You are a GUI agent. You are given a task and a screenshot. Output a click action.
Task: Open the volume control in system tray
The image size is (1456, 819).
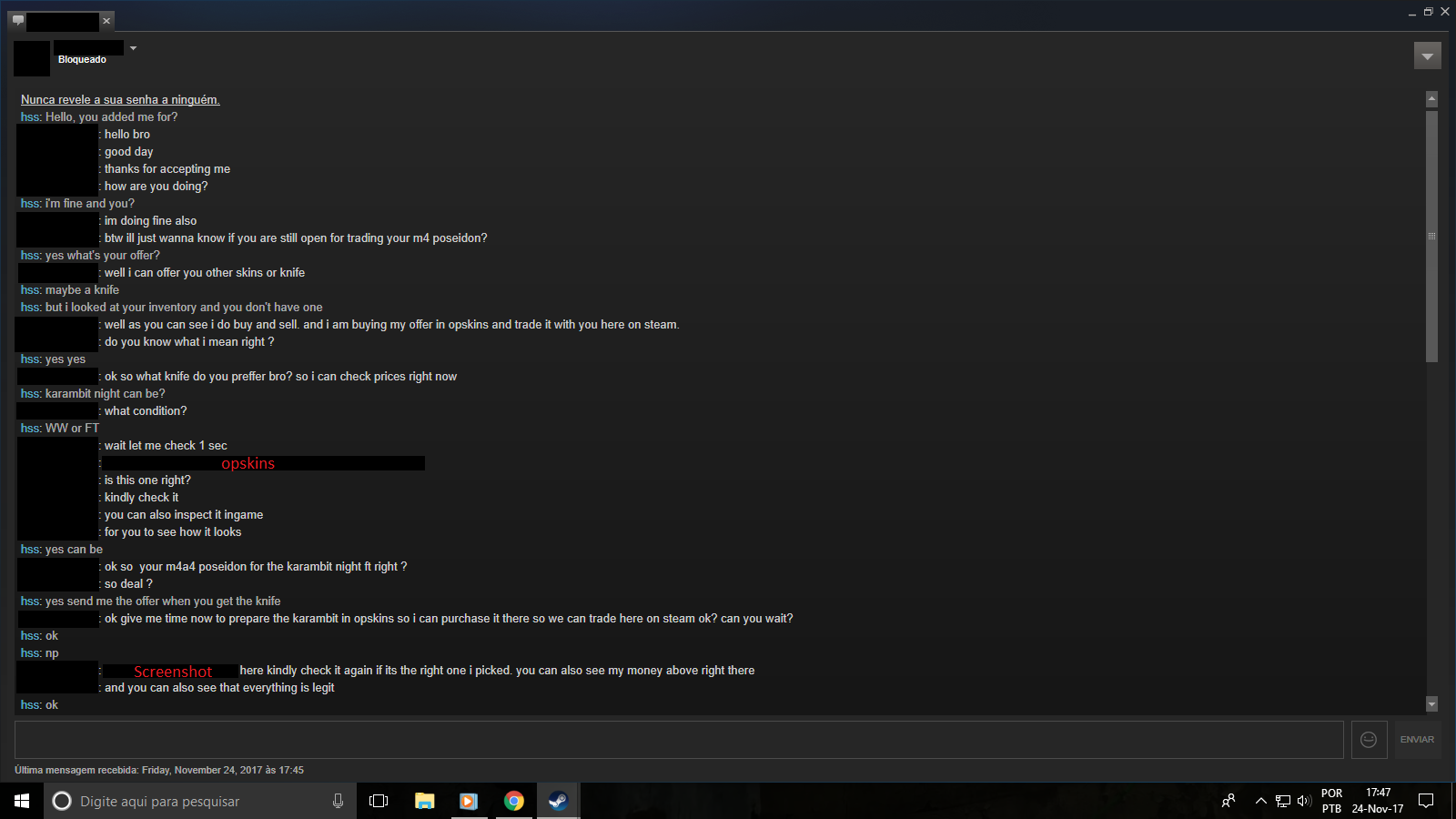tap(1304, 801)
